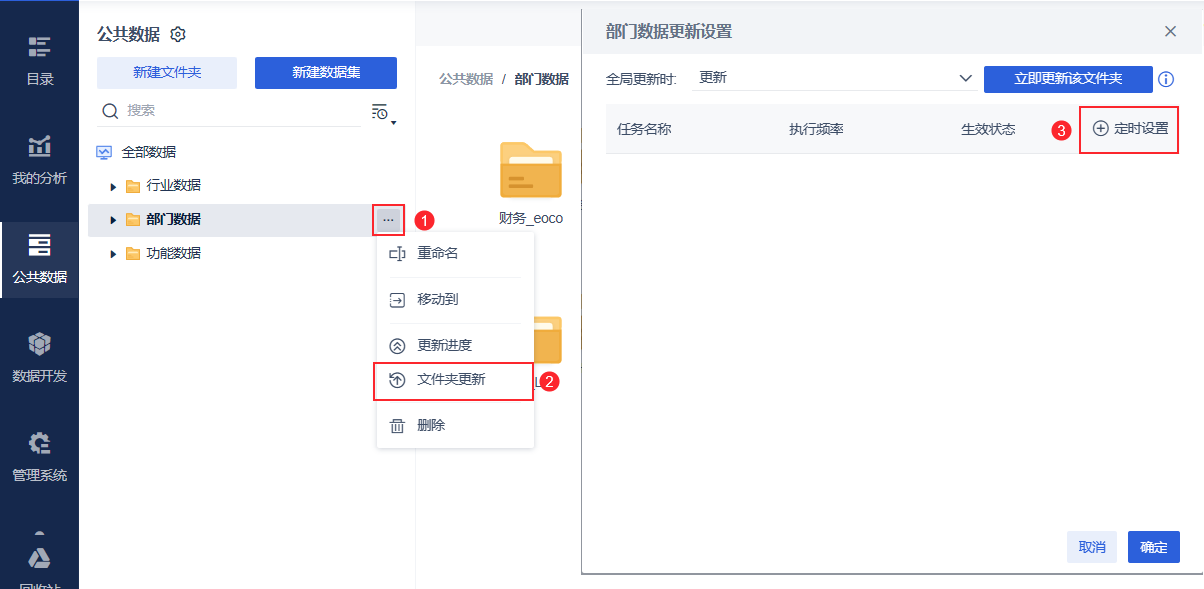Select 部门数据 folder in tree
The width and height of the screenshot is (1204, 589).
173,220
